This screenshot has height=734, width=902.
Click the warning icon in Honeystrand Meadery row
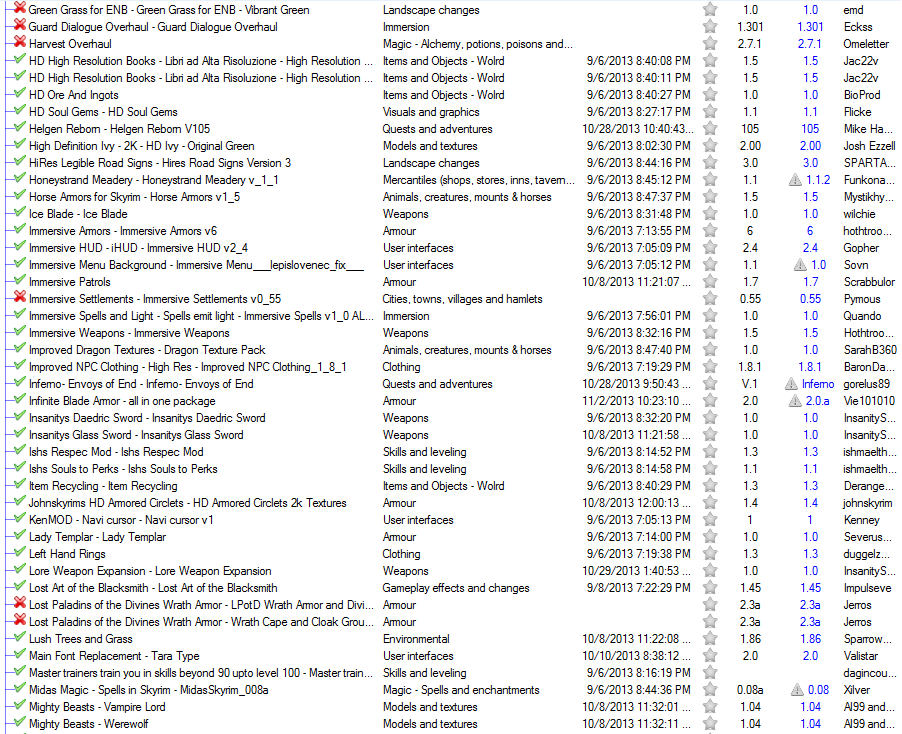coord(795,180)
